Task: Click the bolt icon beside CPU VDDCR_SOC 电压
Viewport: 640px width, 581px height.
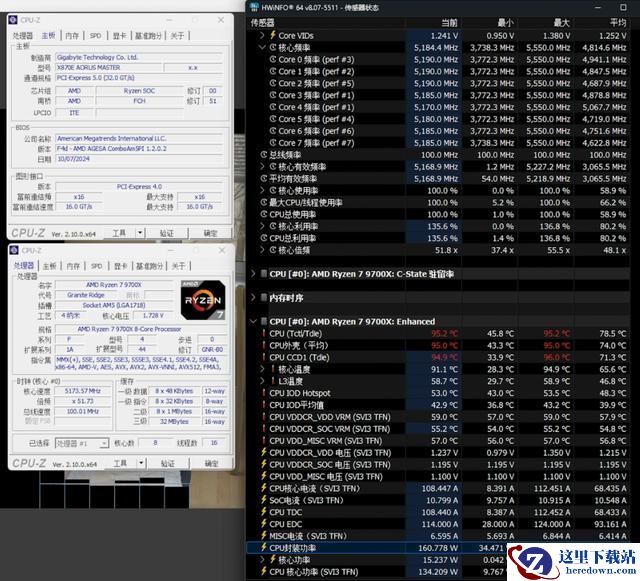Action: (264, 464)
